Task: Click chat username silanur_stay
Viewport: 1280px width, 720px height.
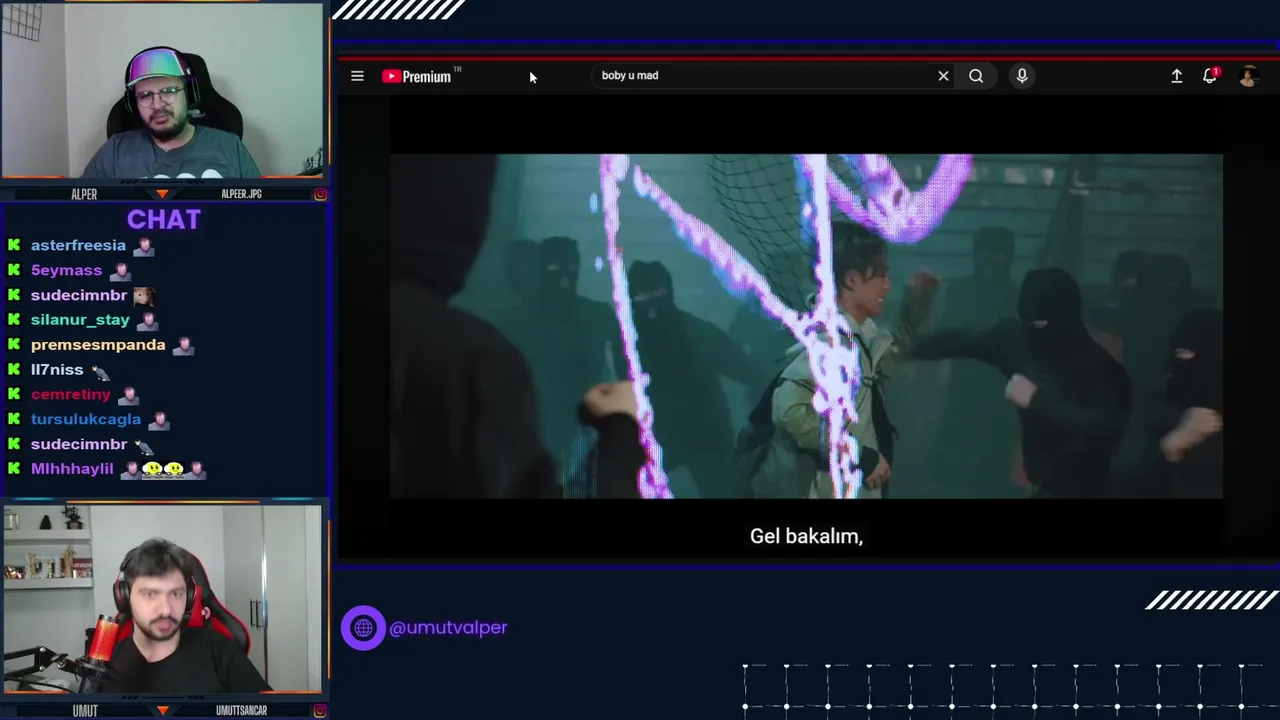Action: pos(80,320)
